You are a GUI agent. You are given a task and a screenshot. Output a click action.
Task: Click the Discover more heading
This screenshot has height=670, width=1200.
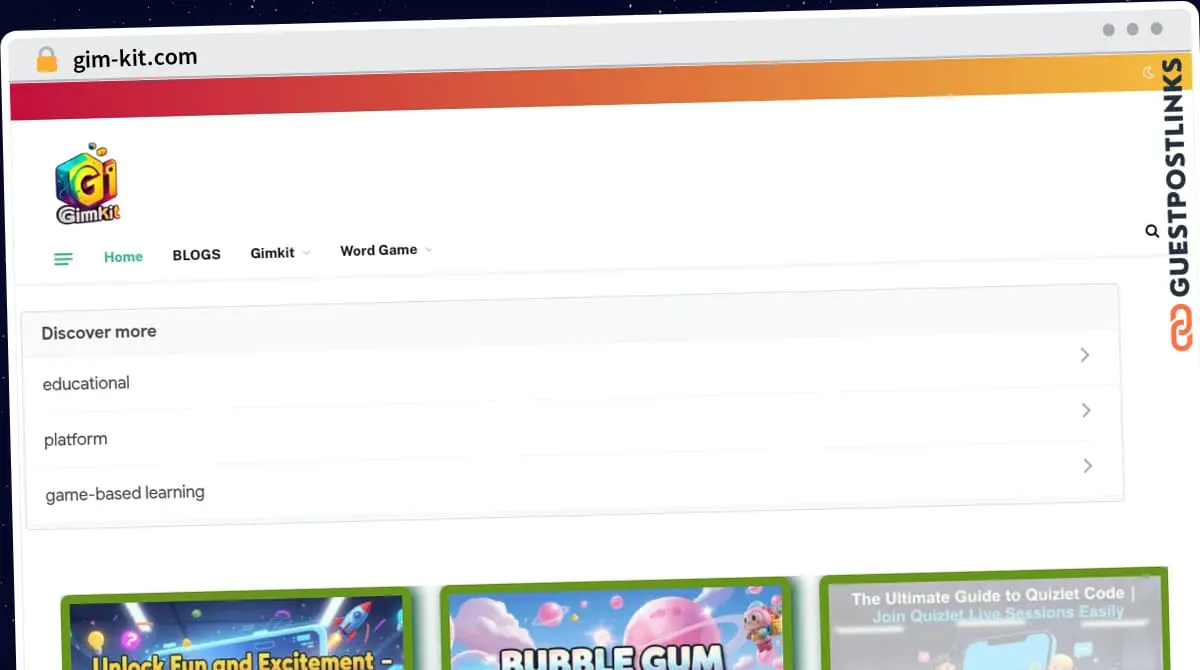pos(99,332)
